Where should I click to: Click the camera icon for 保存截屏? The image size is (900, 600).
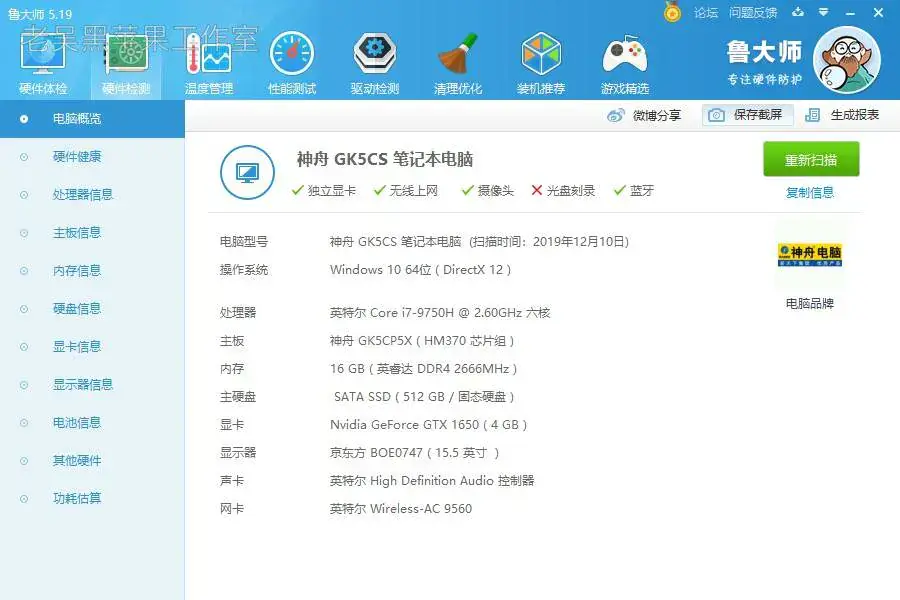pyautogui.click(x=716, y=115)
